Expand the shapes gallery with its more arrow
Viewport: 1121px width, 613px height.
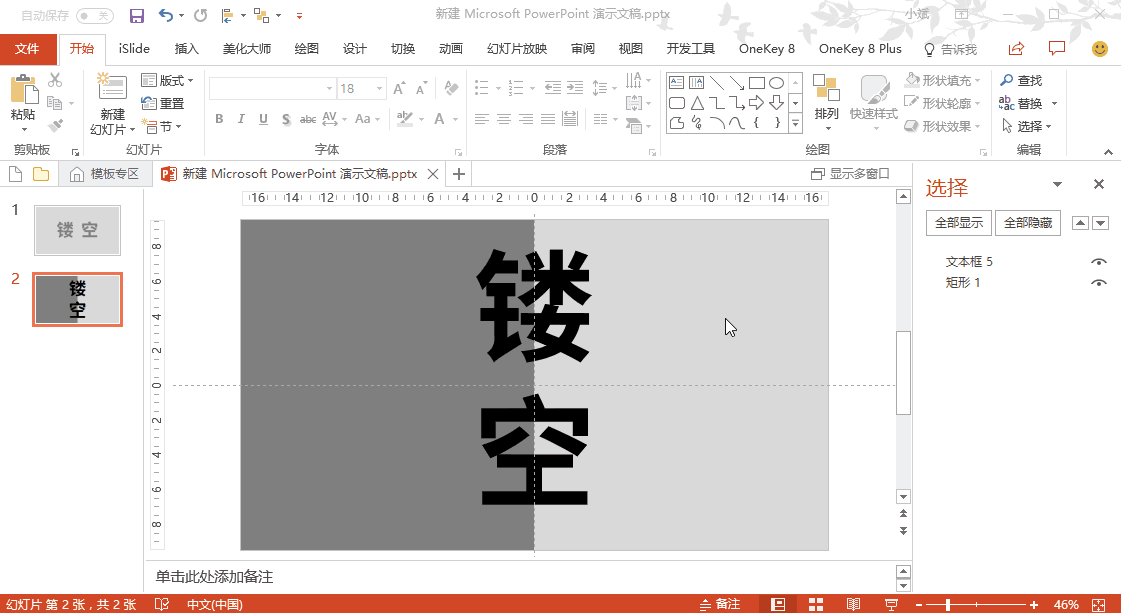[795, 124]
